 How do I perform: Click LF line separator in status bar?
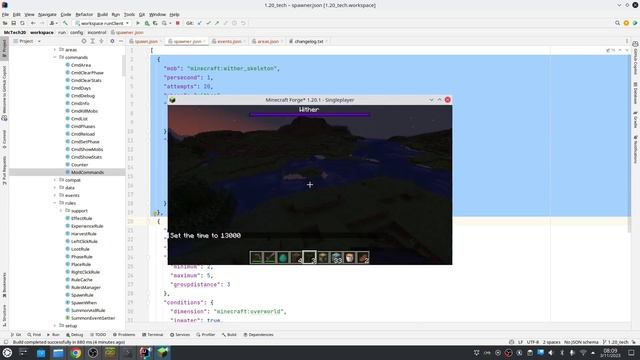pyautogui.click(x=520, y=342)
